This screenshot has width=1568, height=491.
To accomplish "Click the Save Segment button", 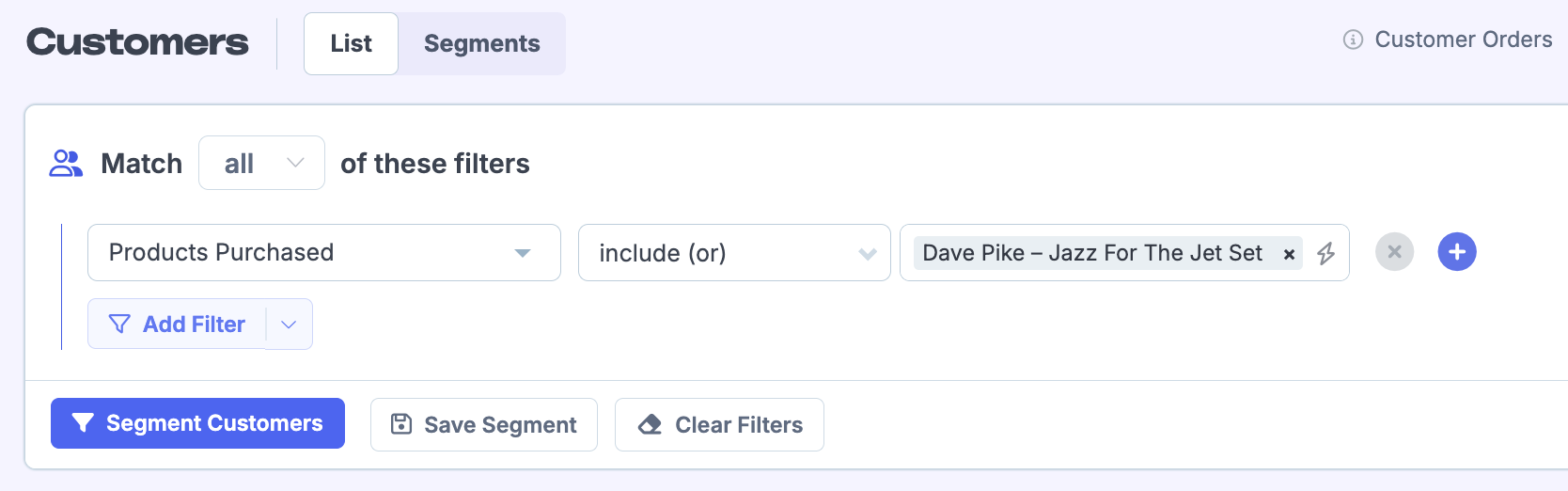I will [483, 424].
